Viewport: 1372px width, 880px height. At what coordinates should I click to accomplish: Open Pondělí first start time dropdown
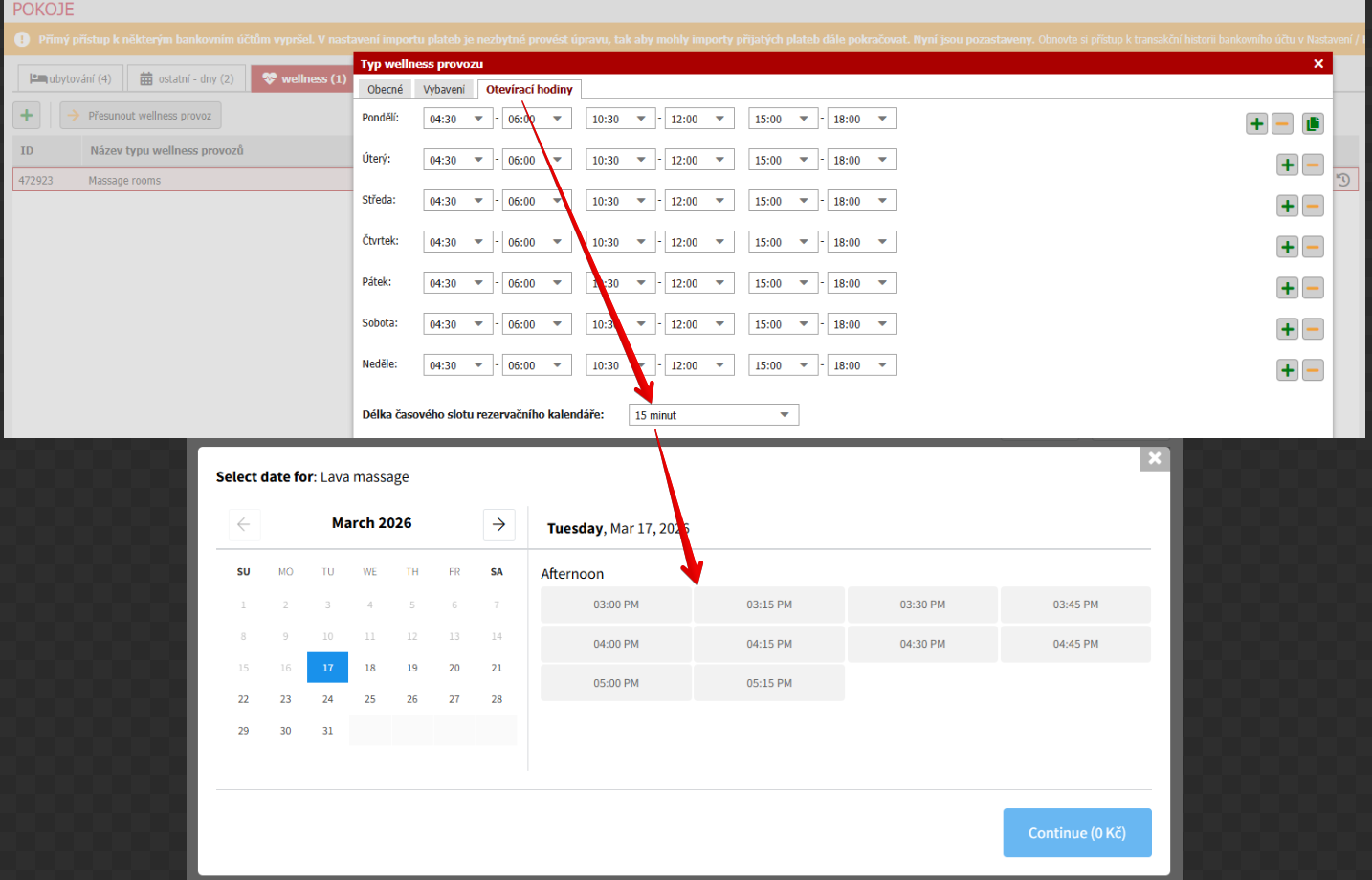458,120
